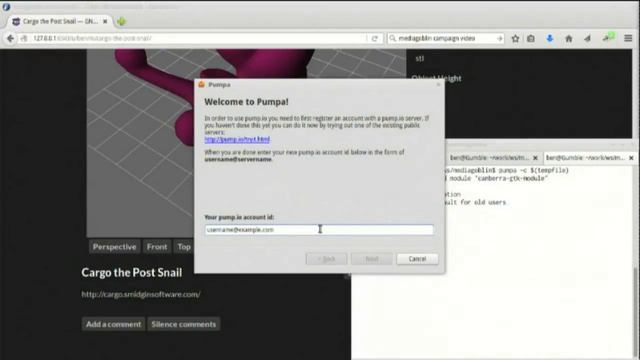Open the bookmarks list icon in toolbar

coord(531,38)
